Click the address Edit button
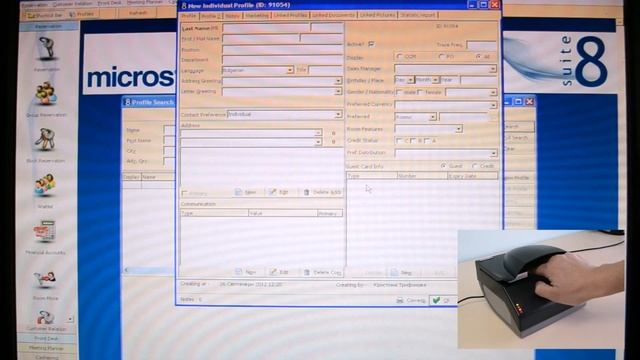640x360 pixels. [x=279, y=192]
